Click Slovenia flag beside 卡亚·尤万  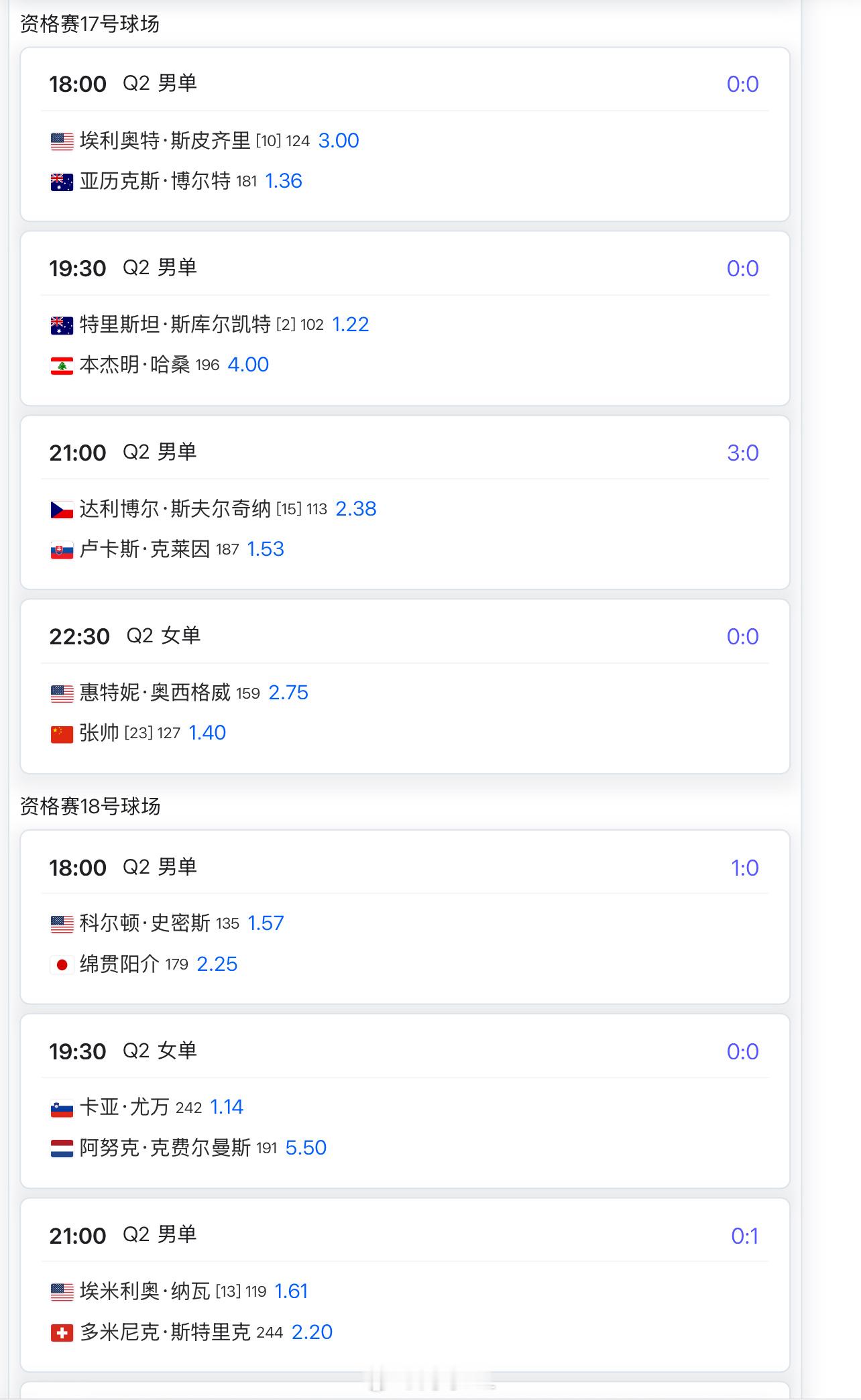pos(62,1108)
